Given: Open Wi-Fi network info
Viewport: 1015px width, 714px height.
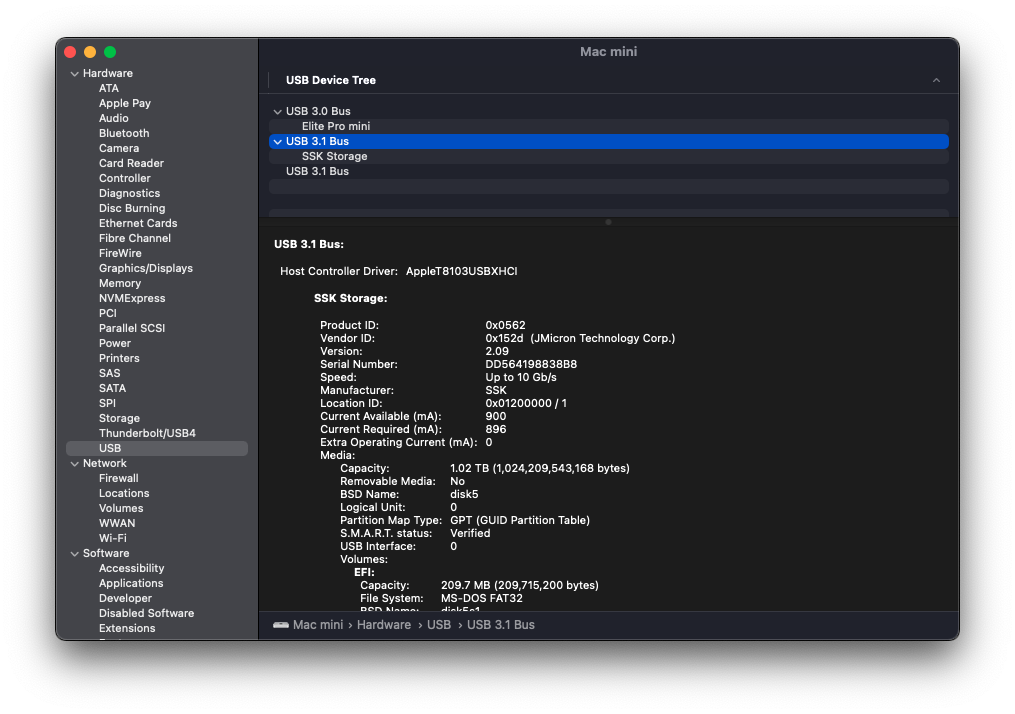Looking at the screenshot, I should [113, 539].
